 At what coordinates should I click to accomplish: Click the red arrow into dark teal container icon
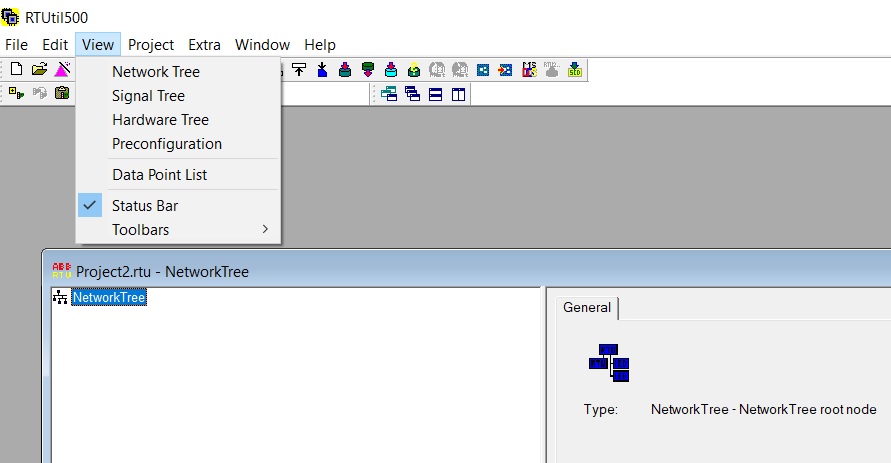[x=345, y=70]
